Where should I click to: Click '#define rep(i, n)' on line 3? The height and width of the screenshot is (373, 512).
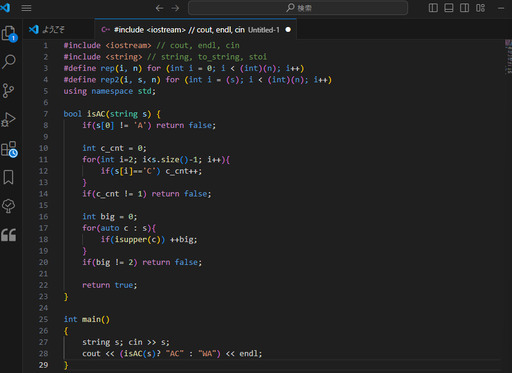pyautogui.click(x=103, y=68)
